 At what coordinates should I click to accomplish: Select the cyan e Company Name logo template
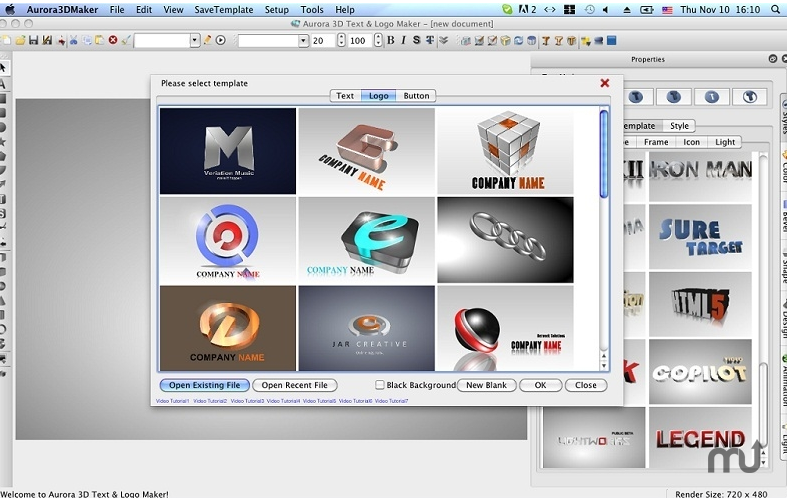(x=367, y=240)
